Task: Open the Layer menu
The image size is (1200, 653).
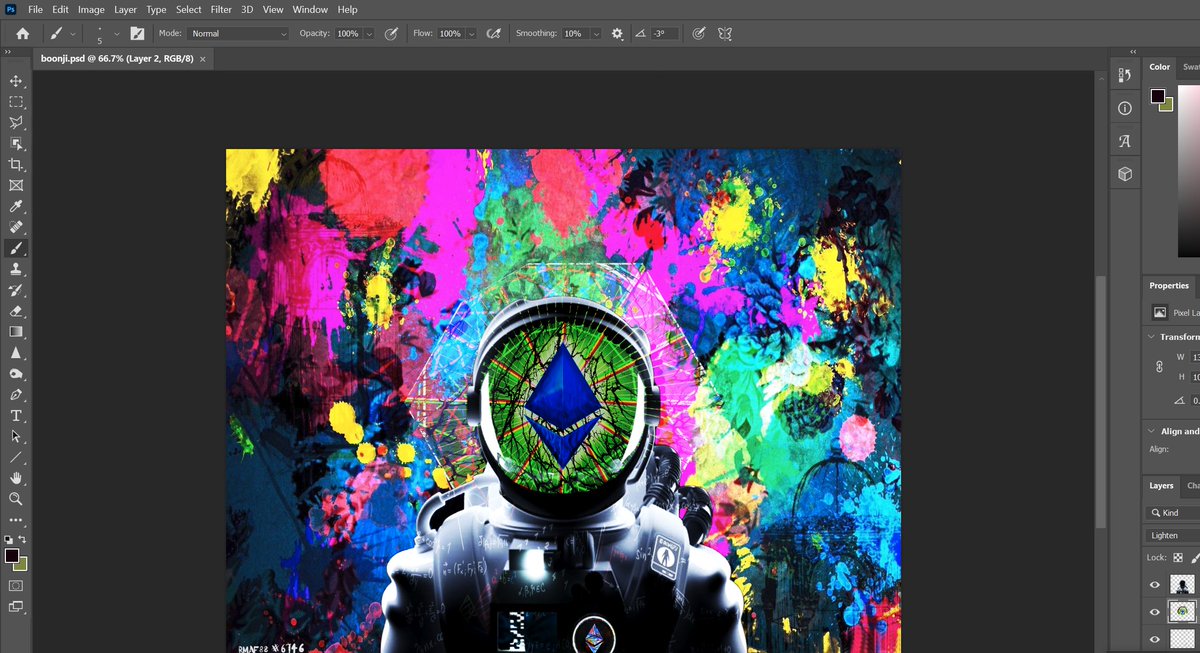Action: [125, 9]
